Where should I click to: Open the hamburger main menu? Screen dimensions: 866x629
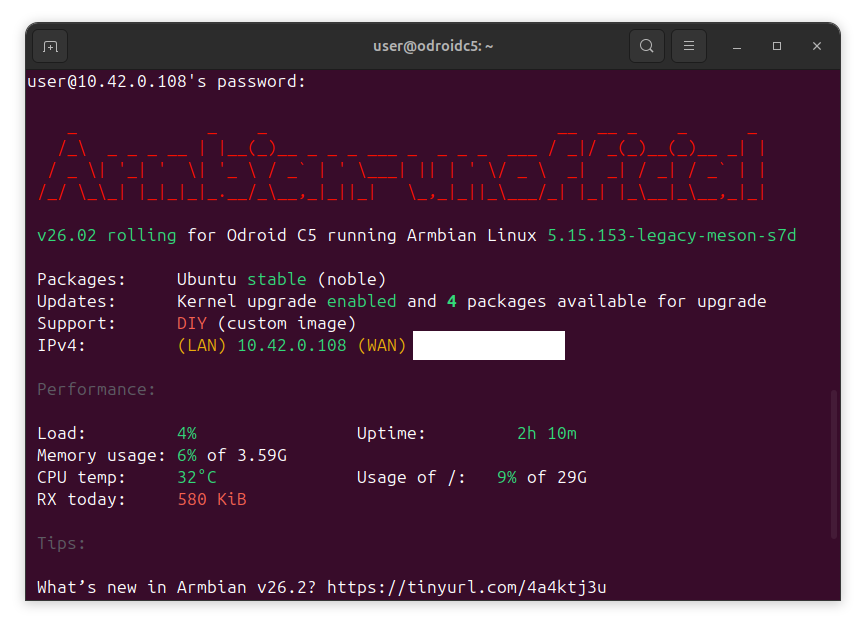(689, 46)
